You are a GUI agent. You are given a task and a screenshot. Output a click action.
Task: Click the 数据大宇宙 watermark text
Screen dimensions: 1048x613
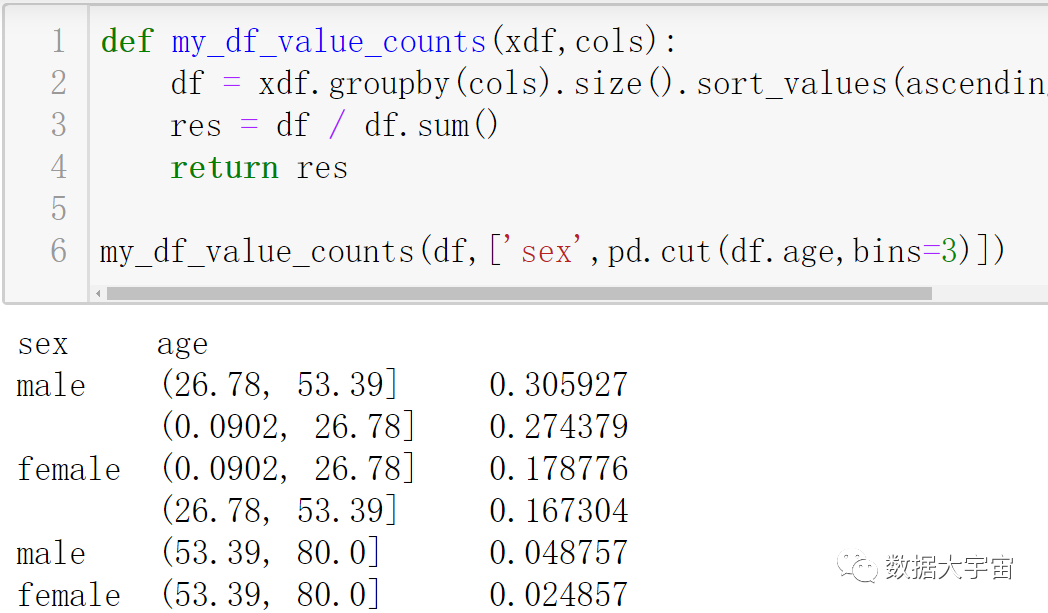(x=948, y=567)
